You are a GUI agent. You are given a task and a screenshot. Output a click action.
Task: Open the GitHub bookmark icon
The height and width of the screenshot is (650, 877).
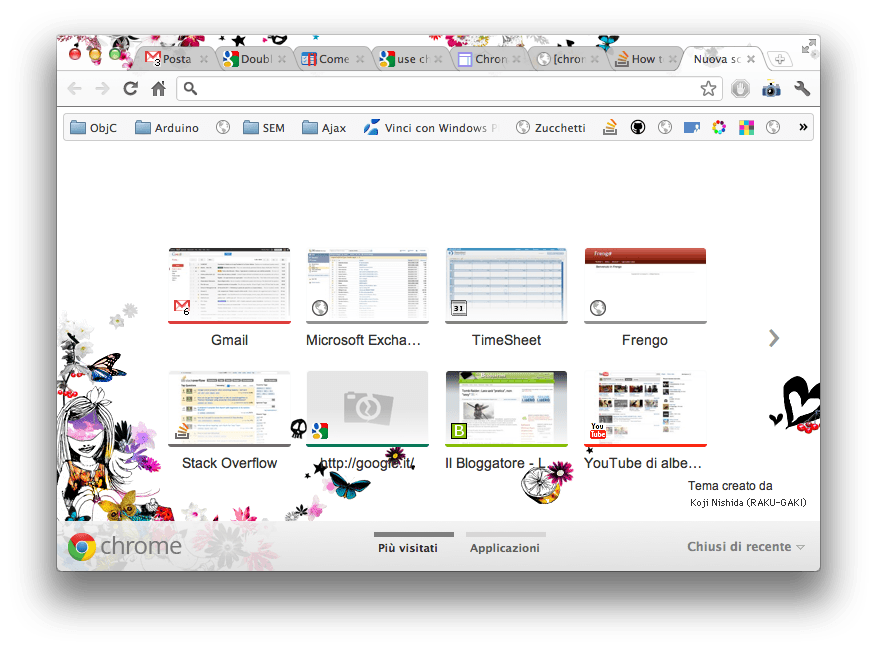click(x=637, y=128)
